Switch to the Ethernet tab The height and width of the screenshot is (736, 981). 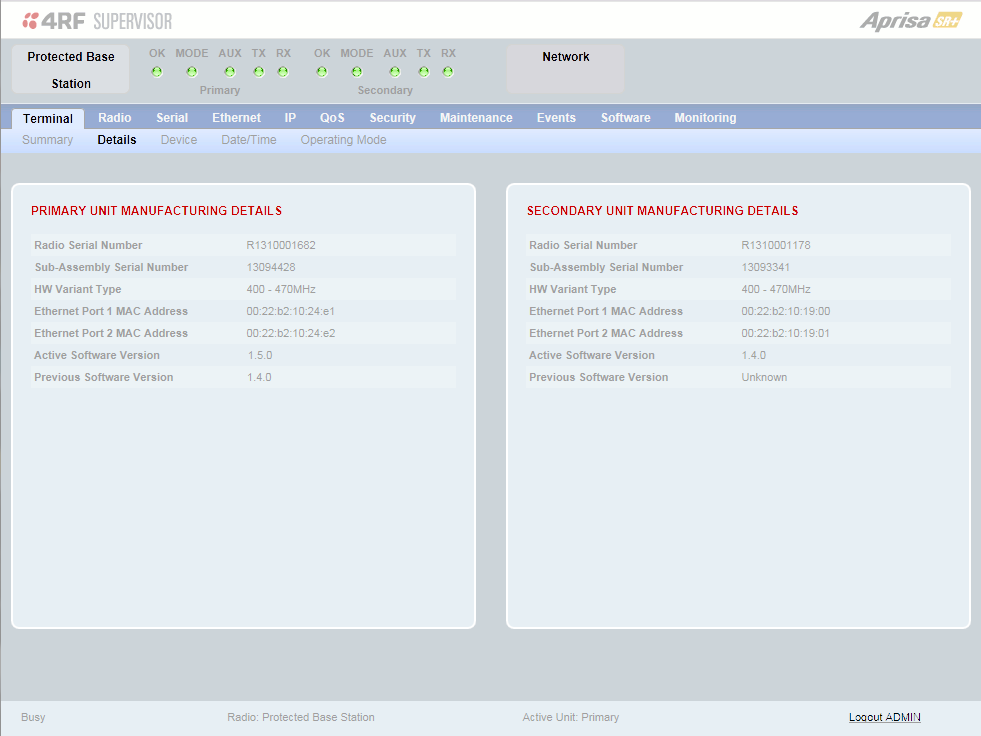(236, 118)
